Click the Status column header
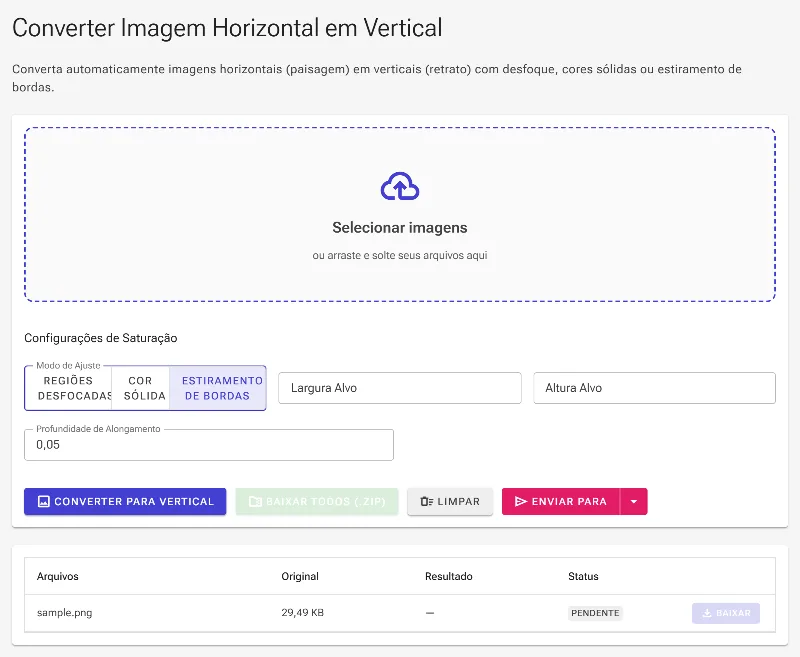The image size is (800, 657). coord(583,576)
